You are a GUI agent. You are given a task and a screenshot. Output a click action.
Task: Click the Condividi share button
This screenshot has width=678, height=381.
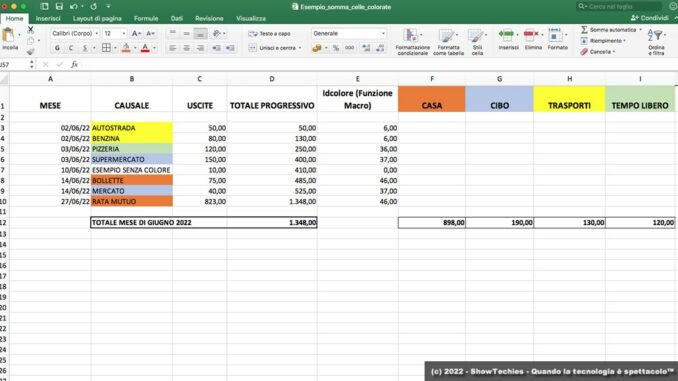point(649,18)
